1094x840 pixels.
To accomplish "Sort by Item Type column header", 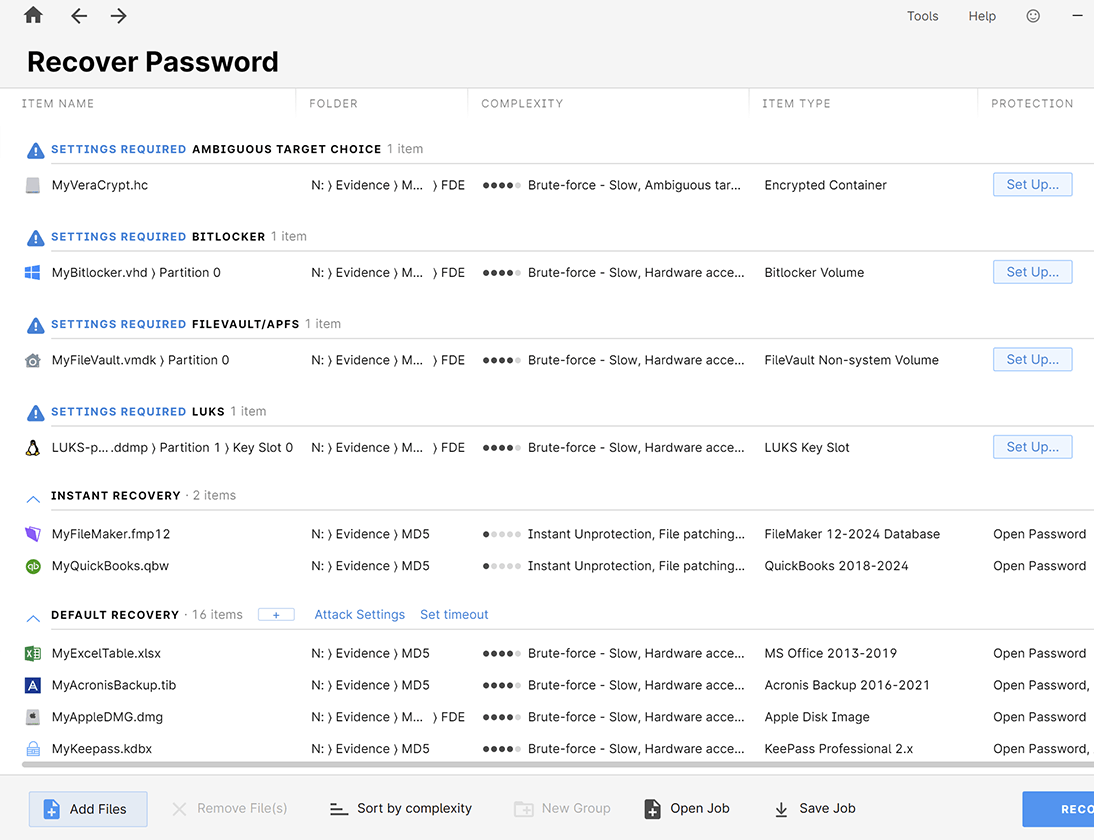I will tap(796, 103).
